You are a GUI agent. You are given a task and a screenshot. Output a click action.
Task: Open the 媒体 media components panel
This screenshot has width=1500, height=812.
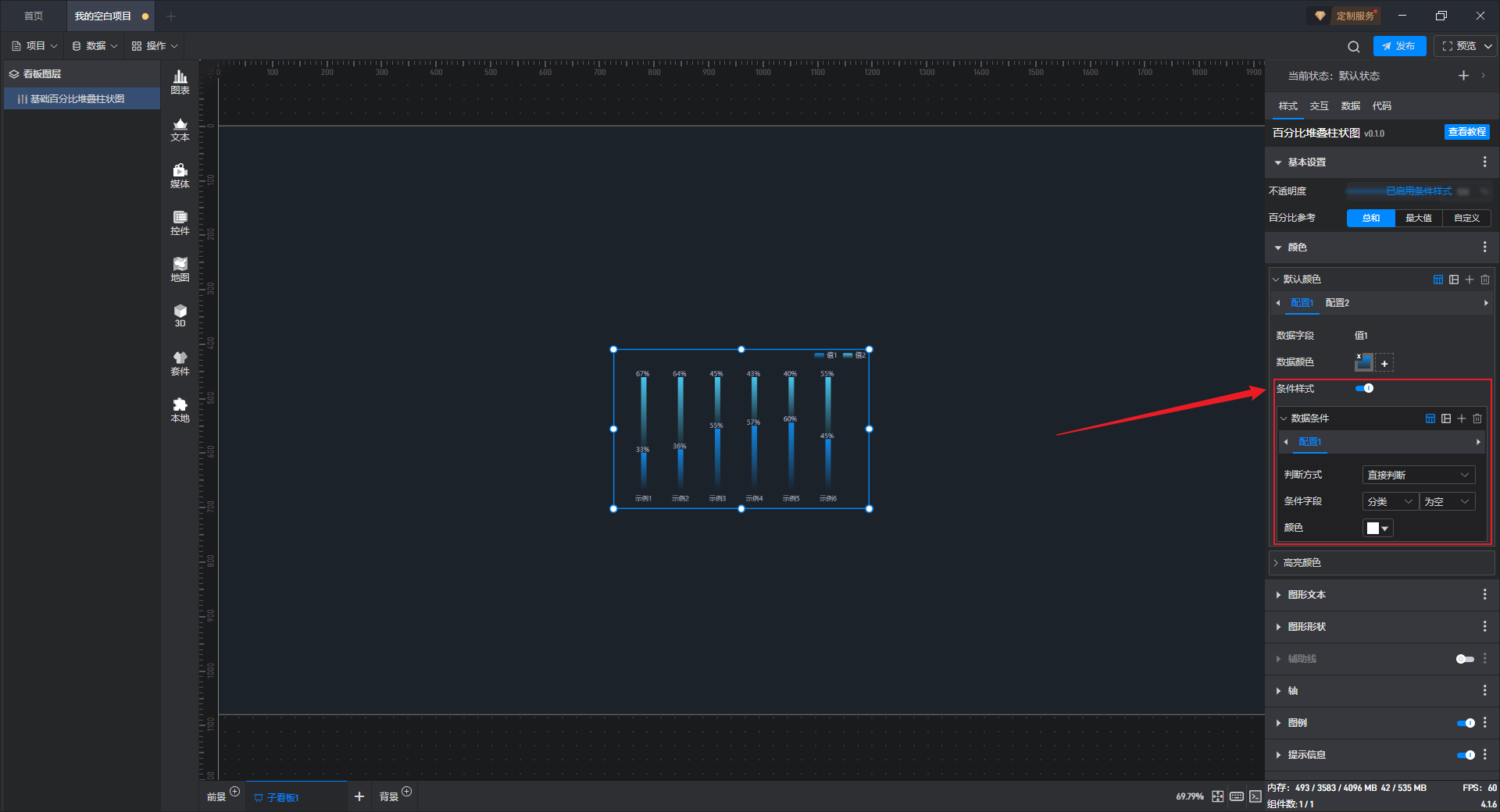[x=180, y=176]
